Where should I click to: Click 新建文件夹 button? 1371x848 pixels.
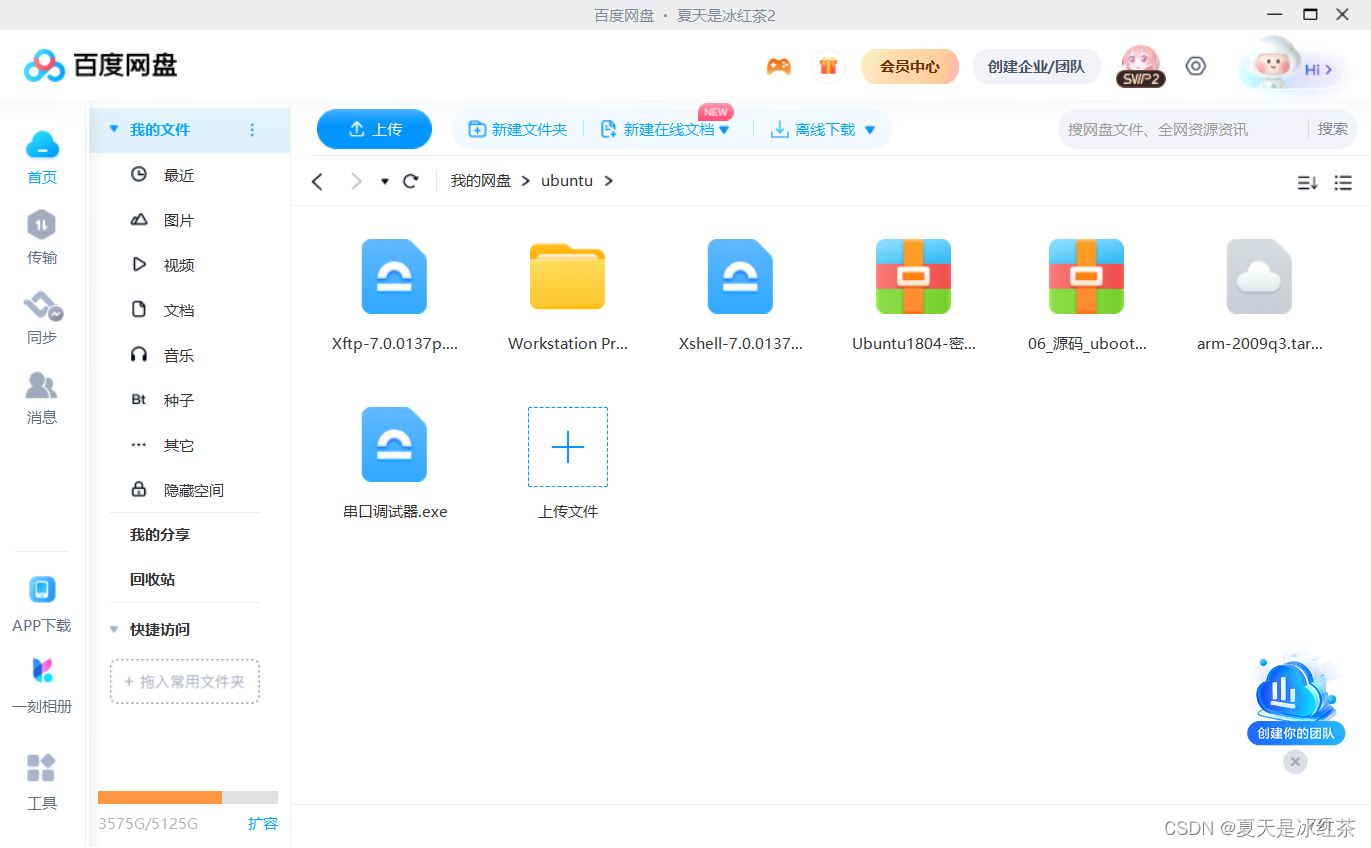[518, 130]
